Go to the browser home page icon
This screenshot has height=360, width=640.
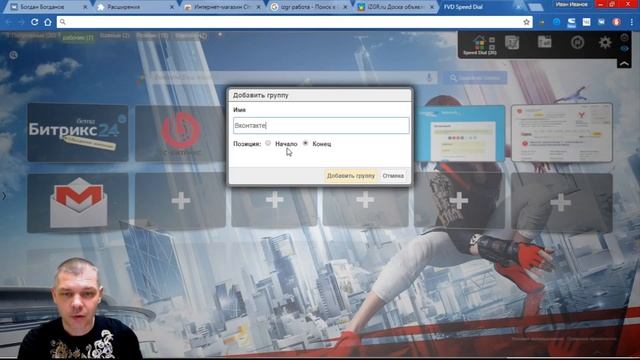tap(48, 22)
